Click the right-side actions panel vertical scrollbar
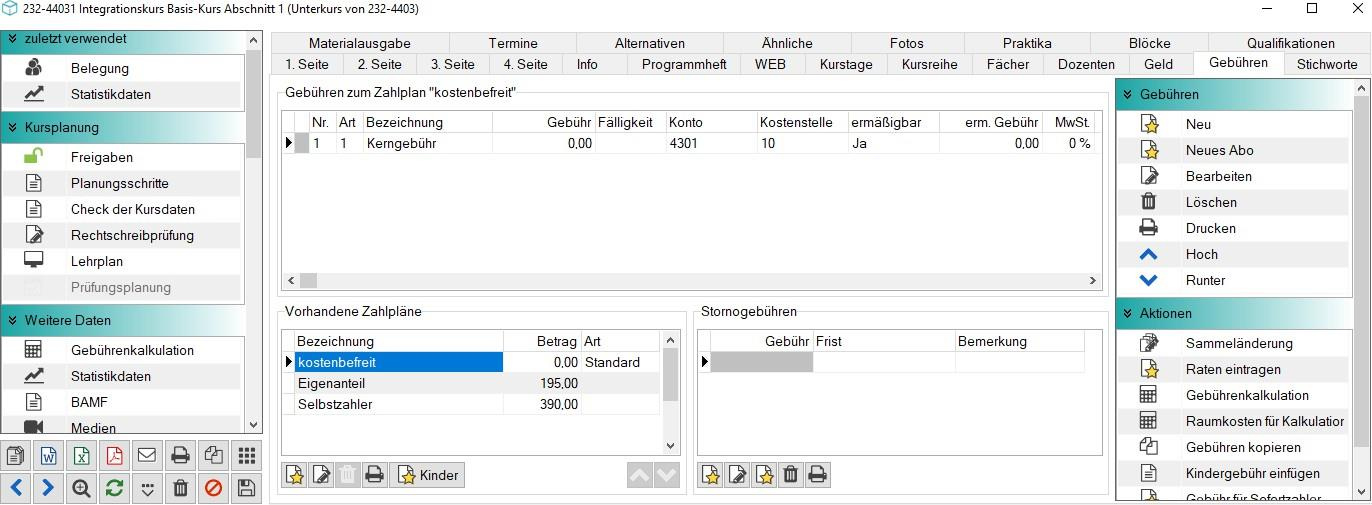Viewport: 1372px width, 505px height. pyautogui.click(x=1361, y=290)
